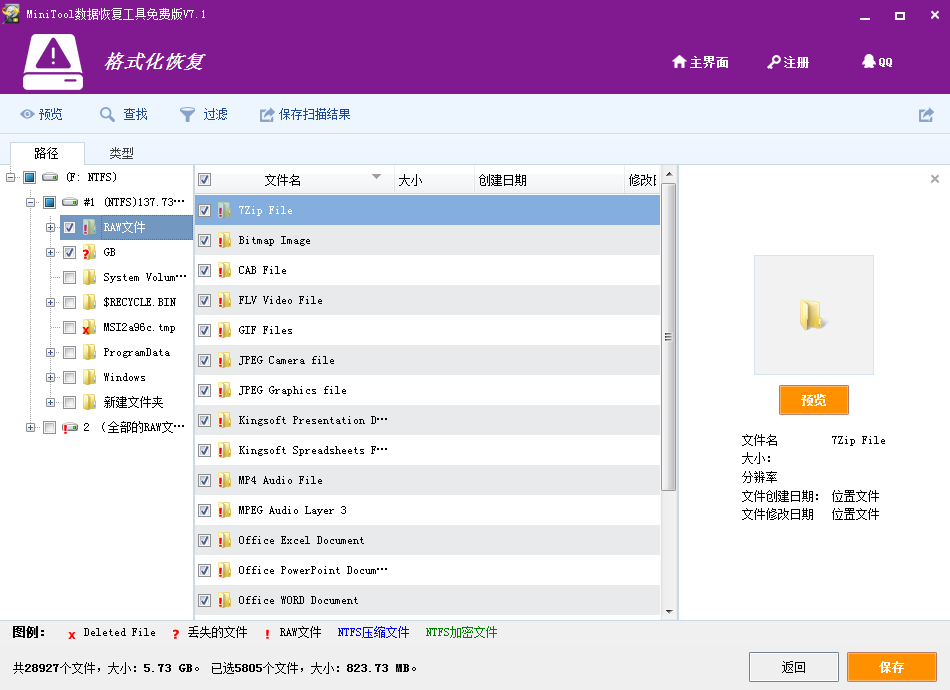
Task: Switch to the 路径 tab
Action: 47,153
